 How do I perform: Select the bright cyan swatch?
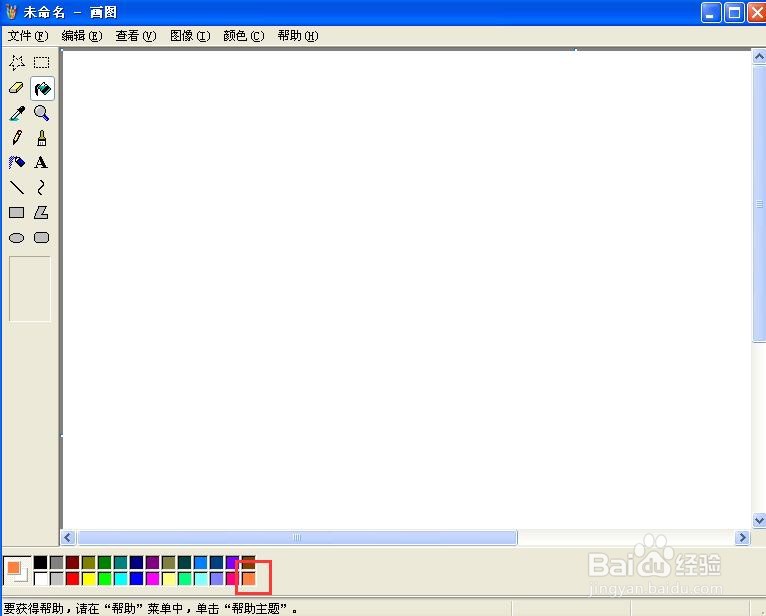click(121, 579)
